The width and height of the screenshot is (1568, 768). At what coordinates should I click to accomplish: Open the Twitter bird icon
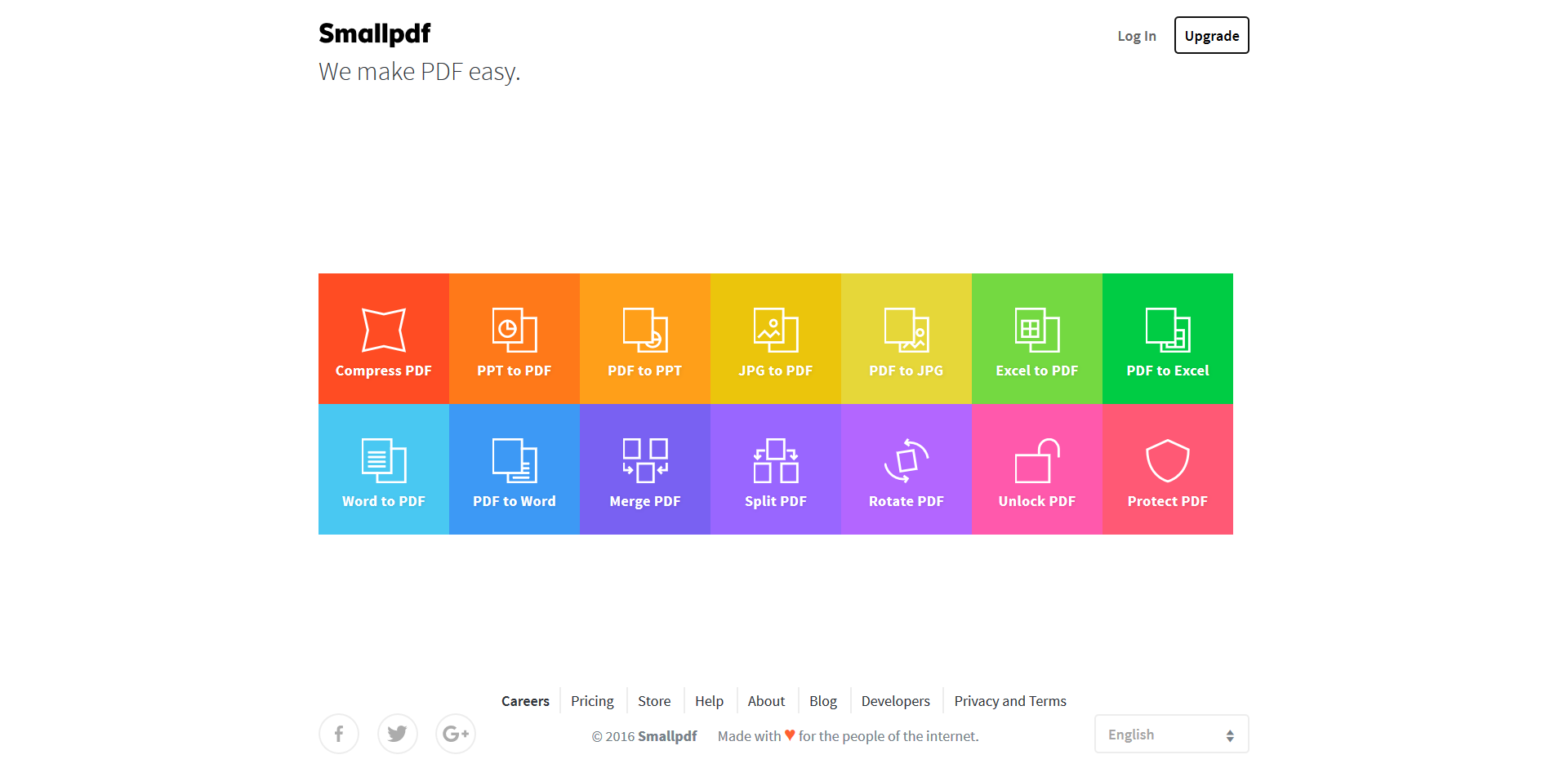pos(398,734)
